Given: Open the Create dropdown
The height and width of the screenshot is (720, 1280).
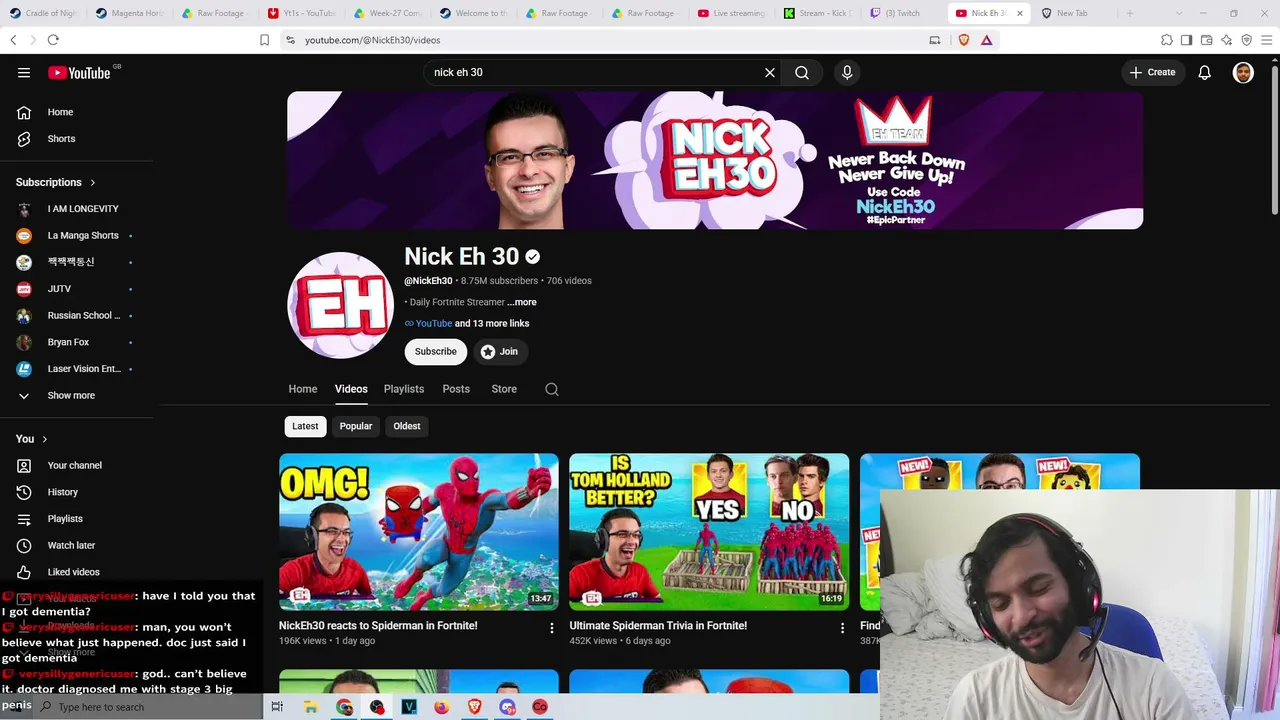Looking at the screenshot, I should click(1153, 72).
